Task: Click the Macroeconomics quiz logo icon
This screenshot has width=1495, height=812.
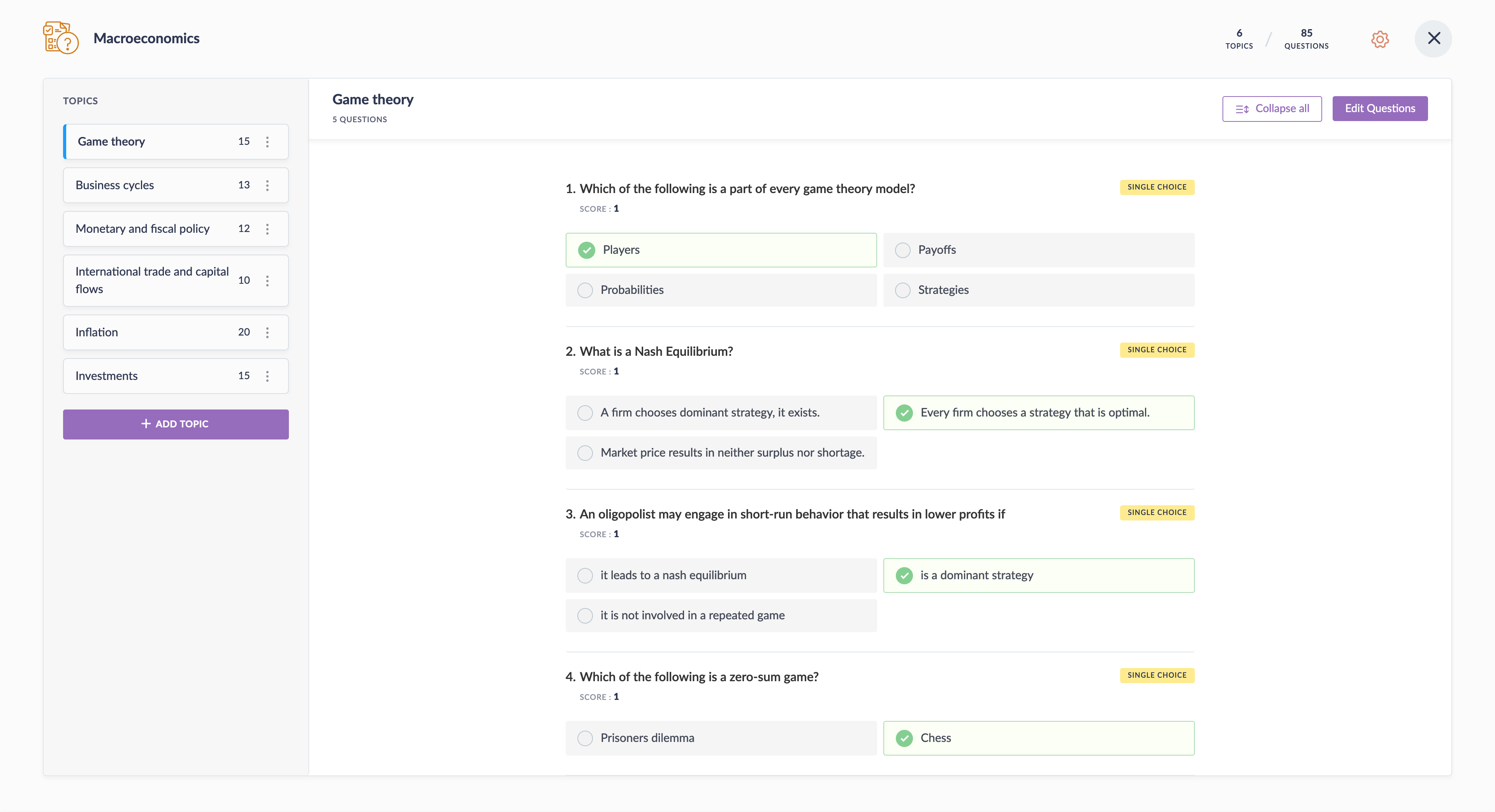Action: coord(60,38)
